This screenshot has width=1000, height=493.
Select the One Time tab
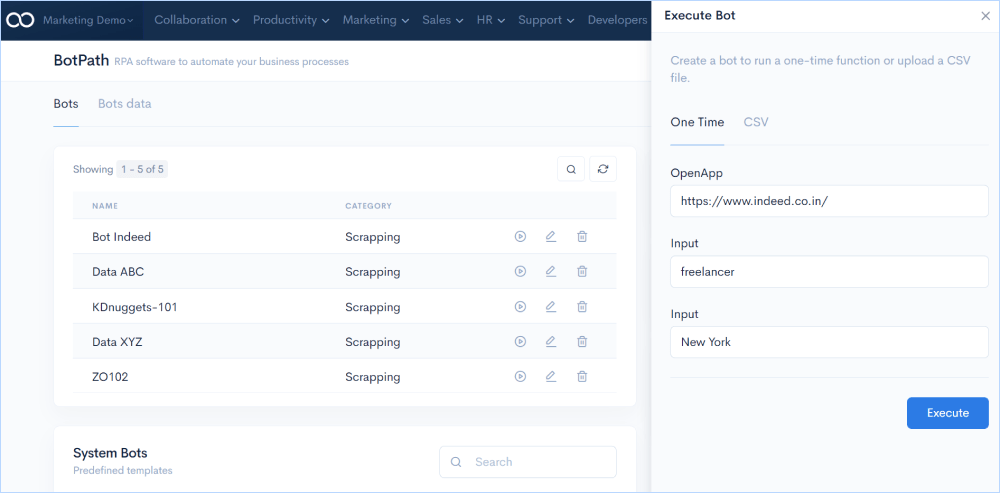697,122
